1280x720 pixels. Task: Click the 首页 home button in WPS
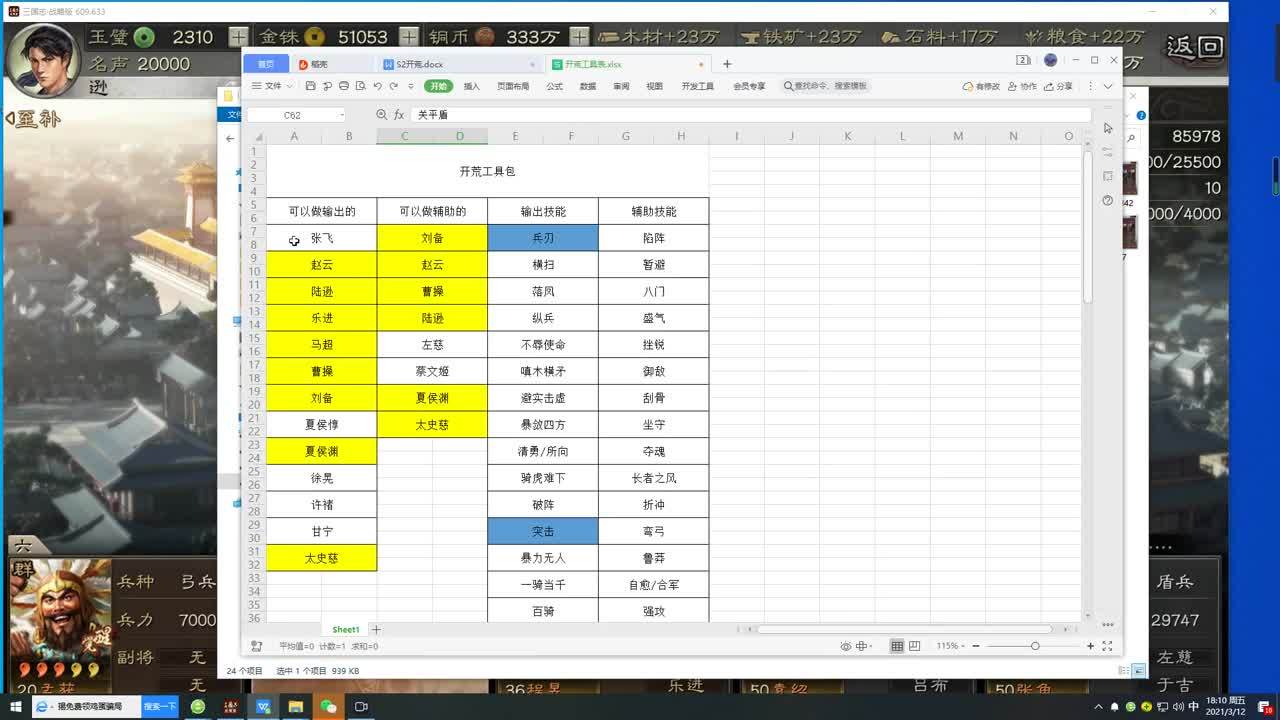tap(266, 64)
